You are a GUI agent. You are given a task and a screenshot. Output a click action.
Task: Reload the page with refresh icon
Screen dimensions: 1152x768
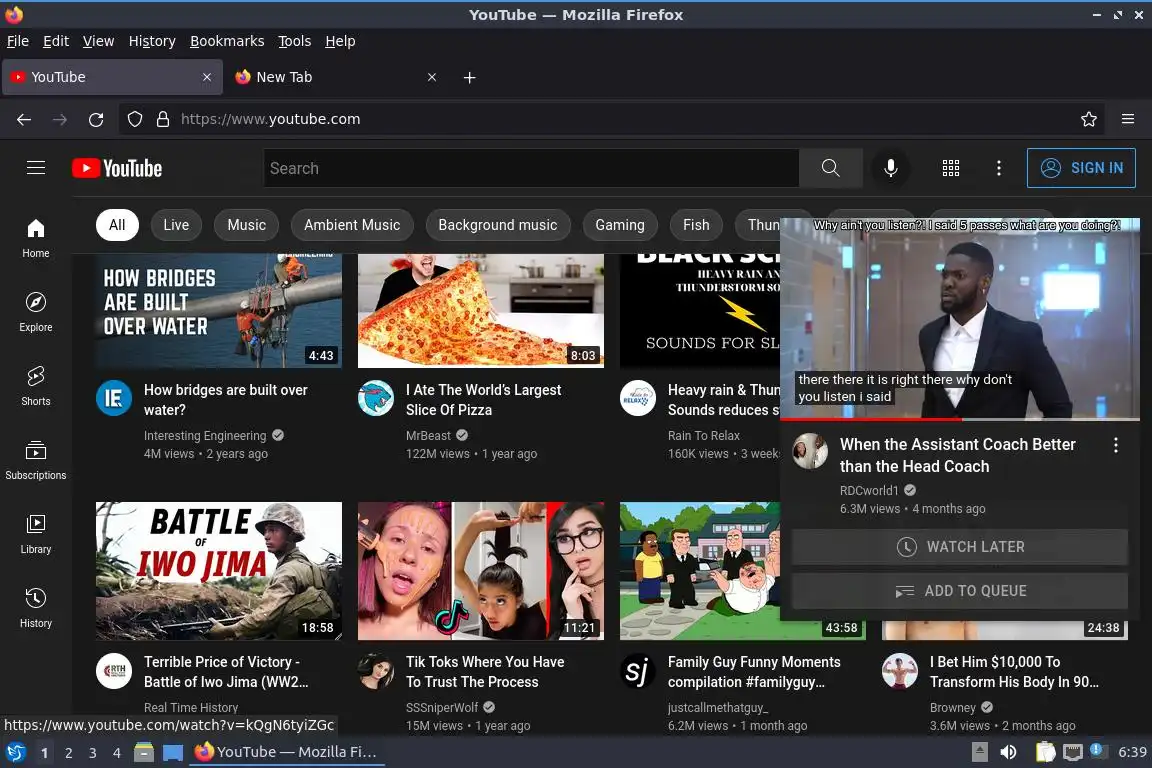click(96, 119)
